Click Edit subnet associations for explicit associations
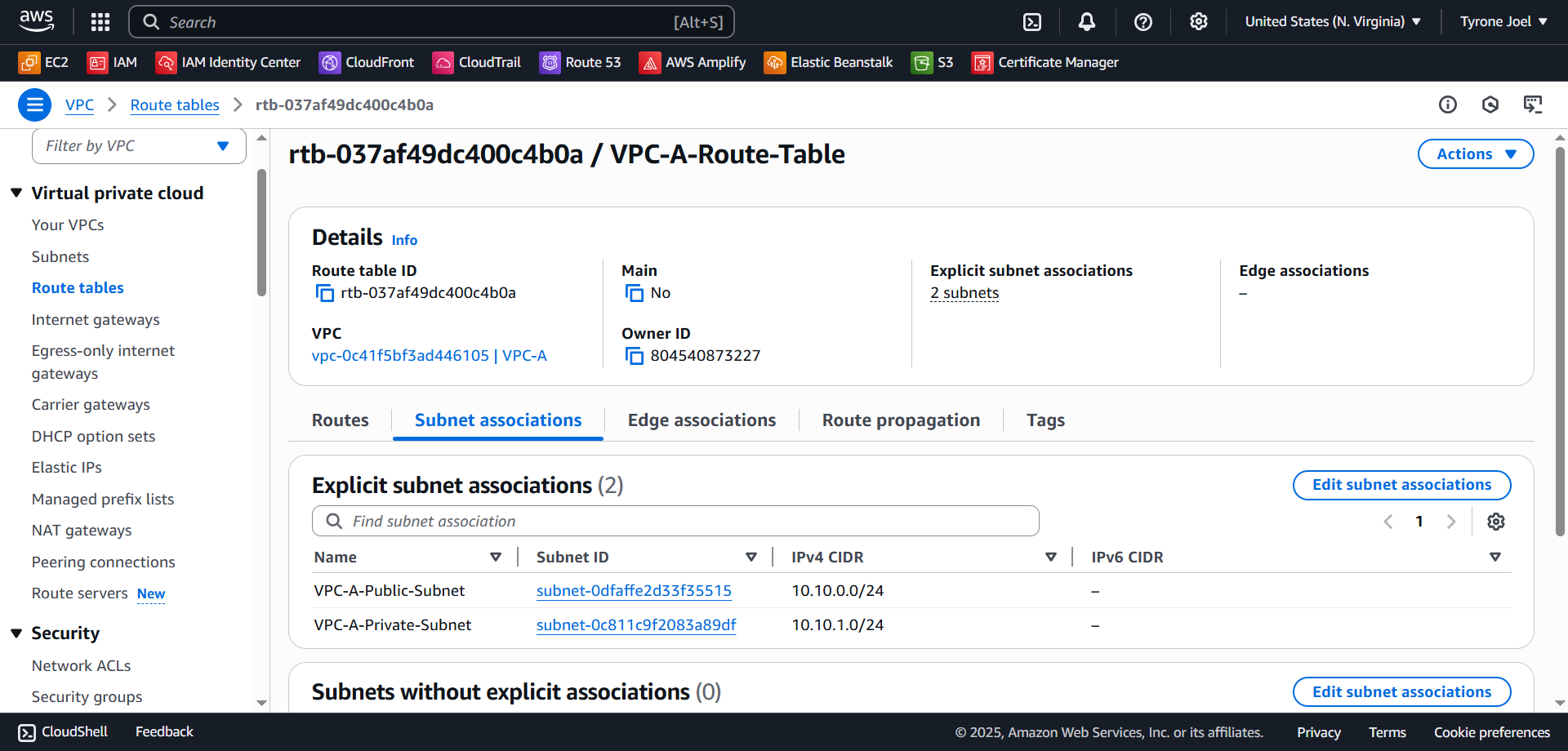 click(1401, 485)
